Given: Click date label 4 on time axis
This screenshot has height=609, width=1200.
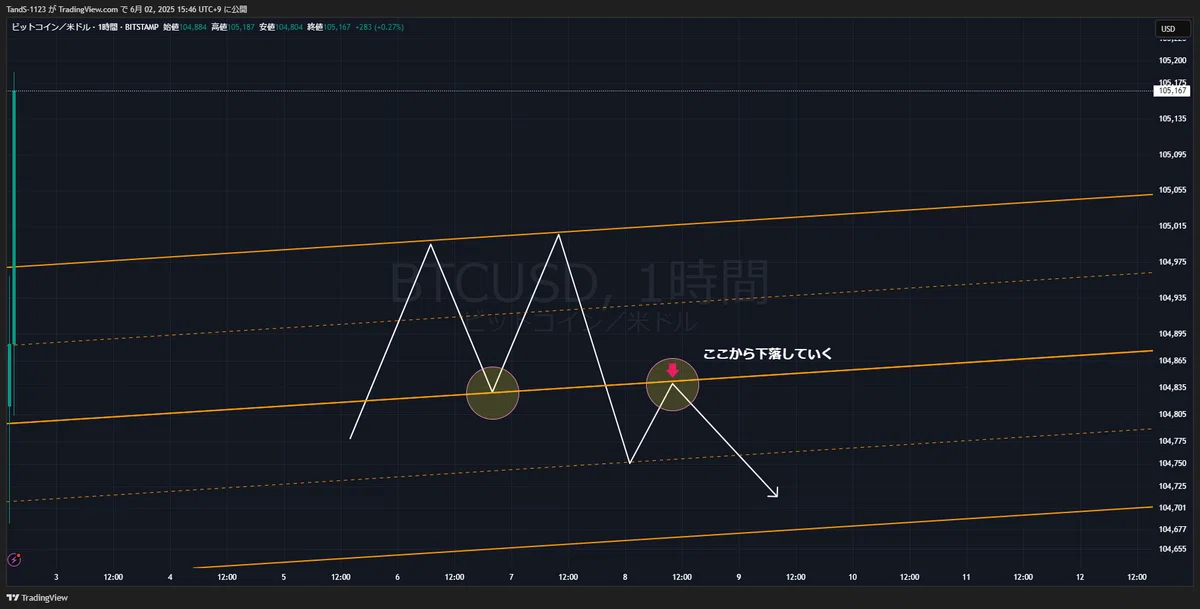Looking at the screenshot, I should tap(170, 577).
